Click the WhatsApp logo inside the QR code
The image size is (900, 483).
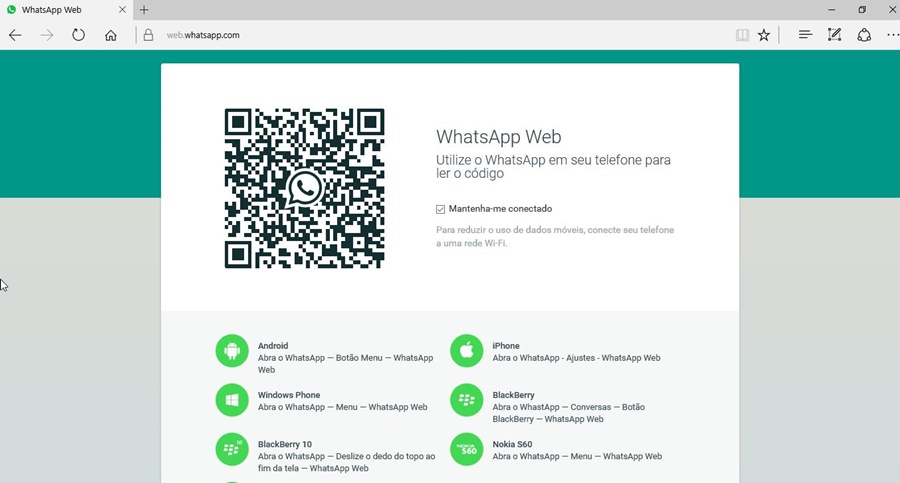click(304, 188)
